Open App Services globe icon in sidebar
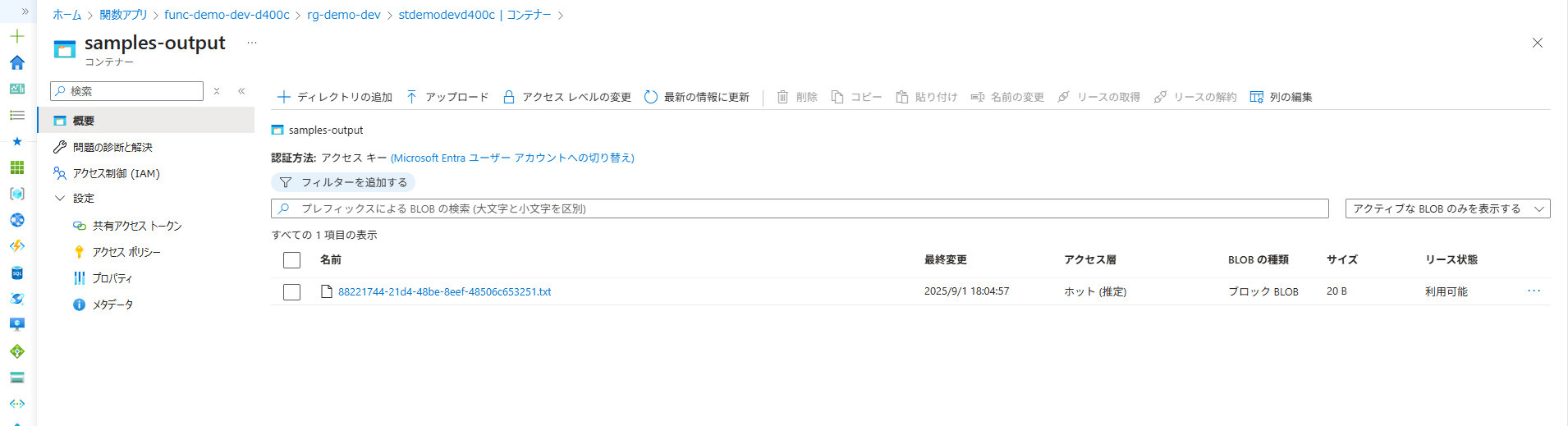Viewport: 1568px width, 426px height. pyautogui.click(x=17, y=220)
